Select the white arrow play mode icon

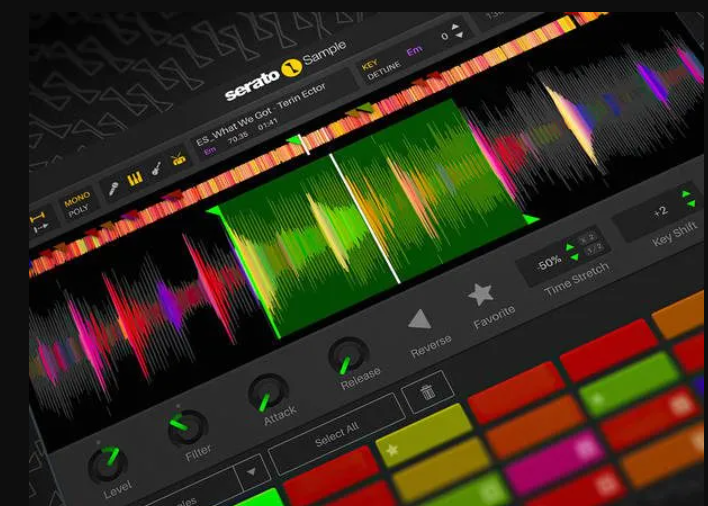(x=40, y=228)
